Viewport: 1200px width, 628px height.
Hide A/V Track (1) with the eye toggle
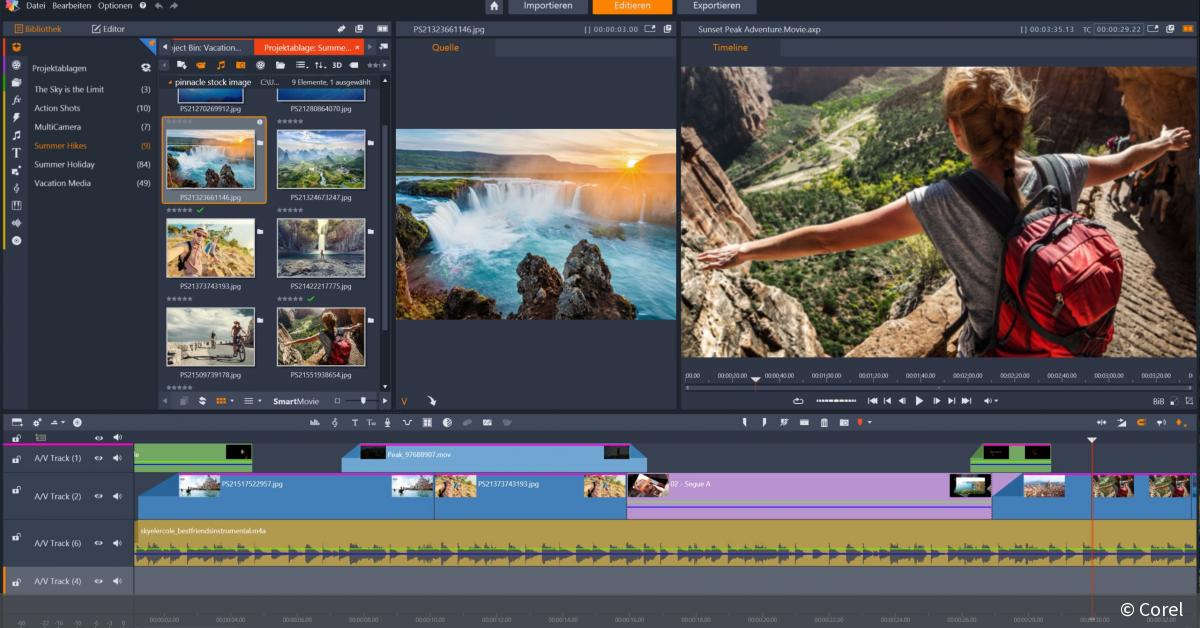(98, 459)
